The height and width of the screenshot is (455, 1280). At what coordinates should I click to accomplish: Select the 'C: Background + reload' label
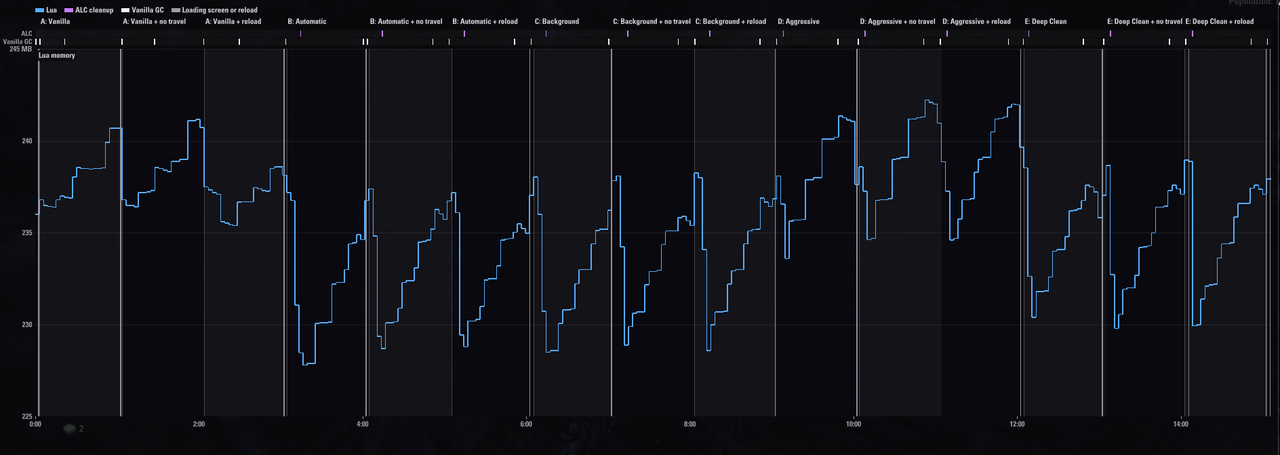(731, 21)
